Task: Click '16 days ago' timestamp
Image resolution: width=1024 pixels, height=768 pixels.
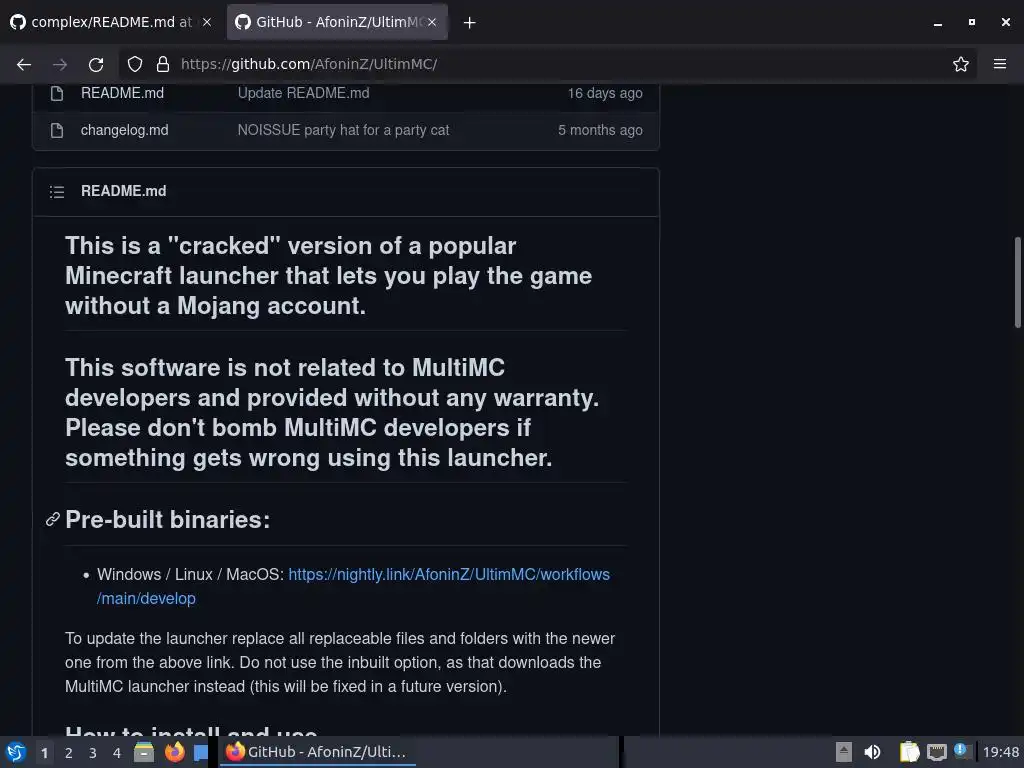Action: 605,93
